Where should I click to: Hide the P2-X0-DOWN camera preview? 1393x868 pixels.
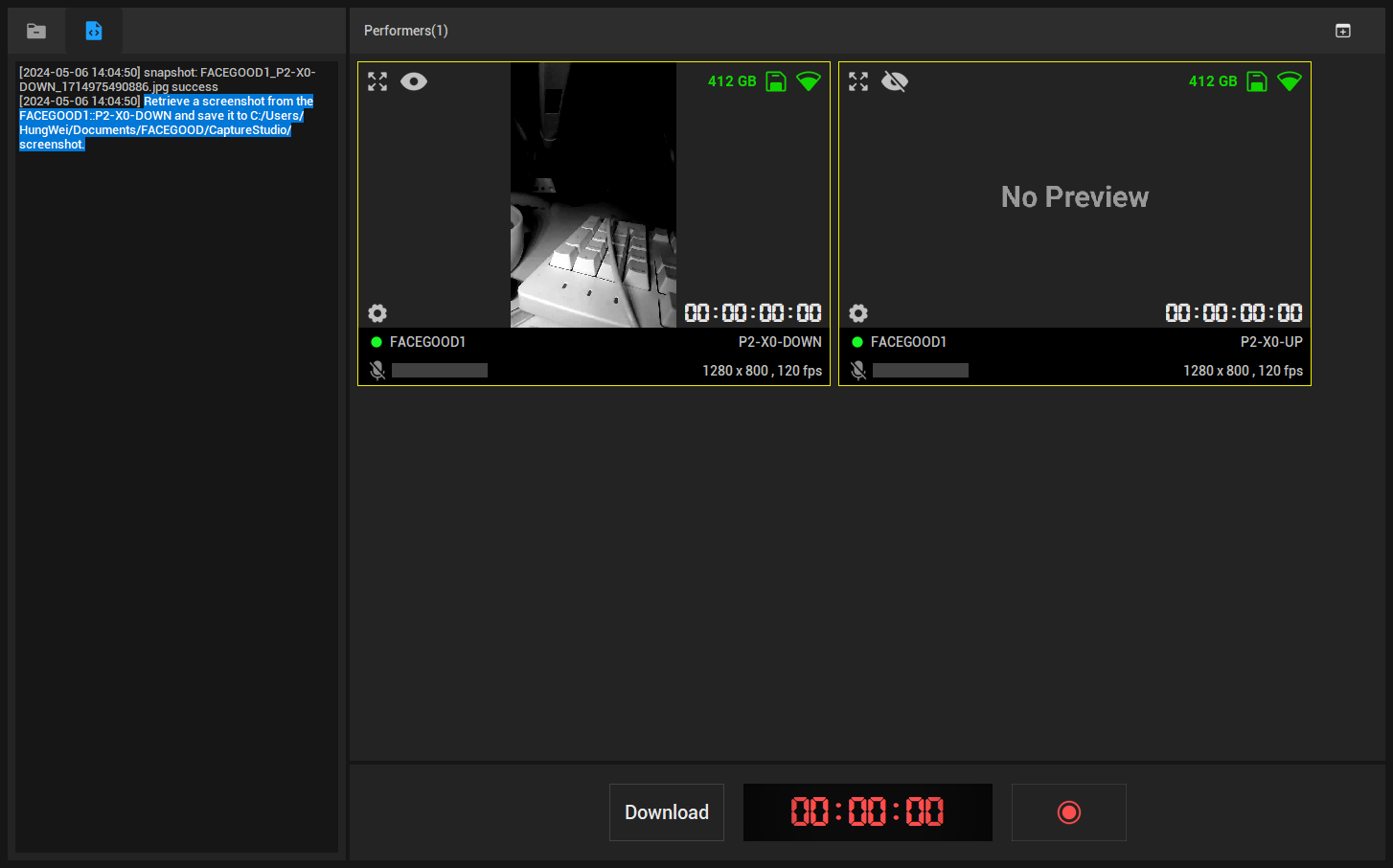tap(414, 81)
